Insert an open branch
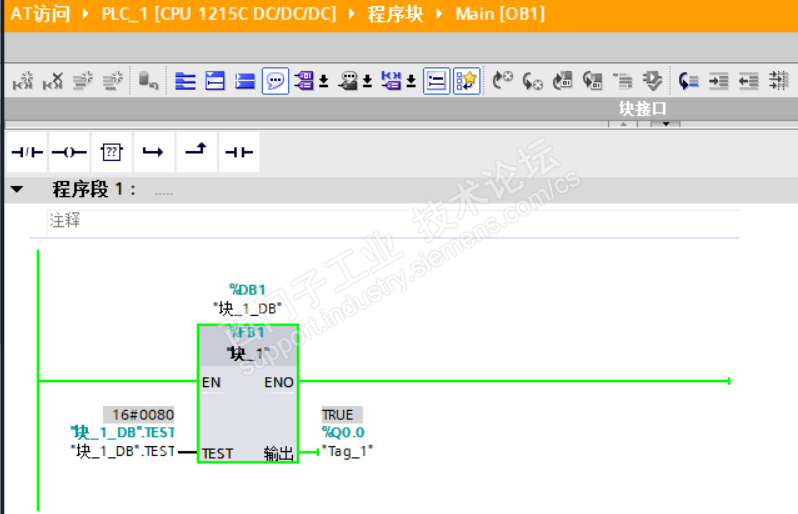 154,152
